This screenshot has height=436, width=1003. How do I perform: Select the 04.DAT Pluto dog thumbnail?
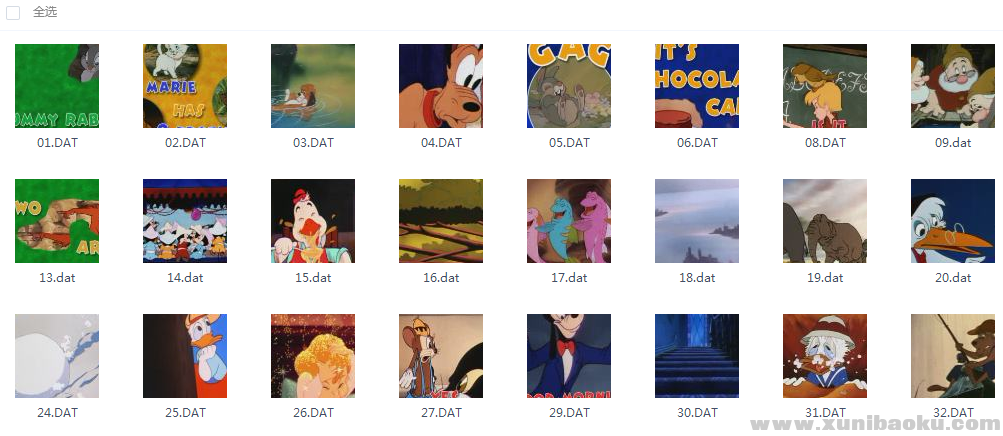click(x=441, y=86)
